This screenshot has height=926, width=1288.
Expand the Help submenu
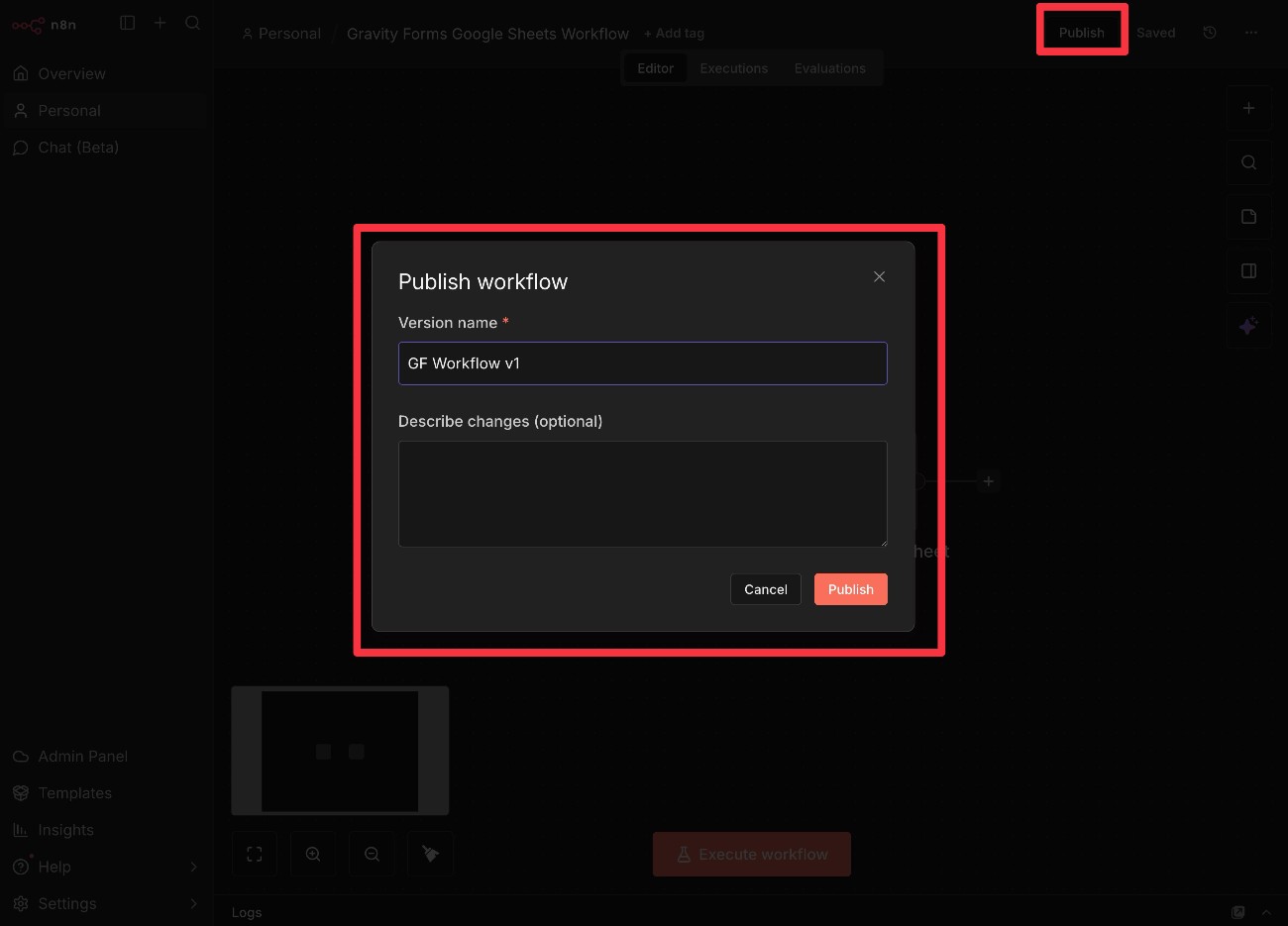point(106,867)
